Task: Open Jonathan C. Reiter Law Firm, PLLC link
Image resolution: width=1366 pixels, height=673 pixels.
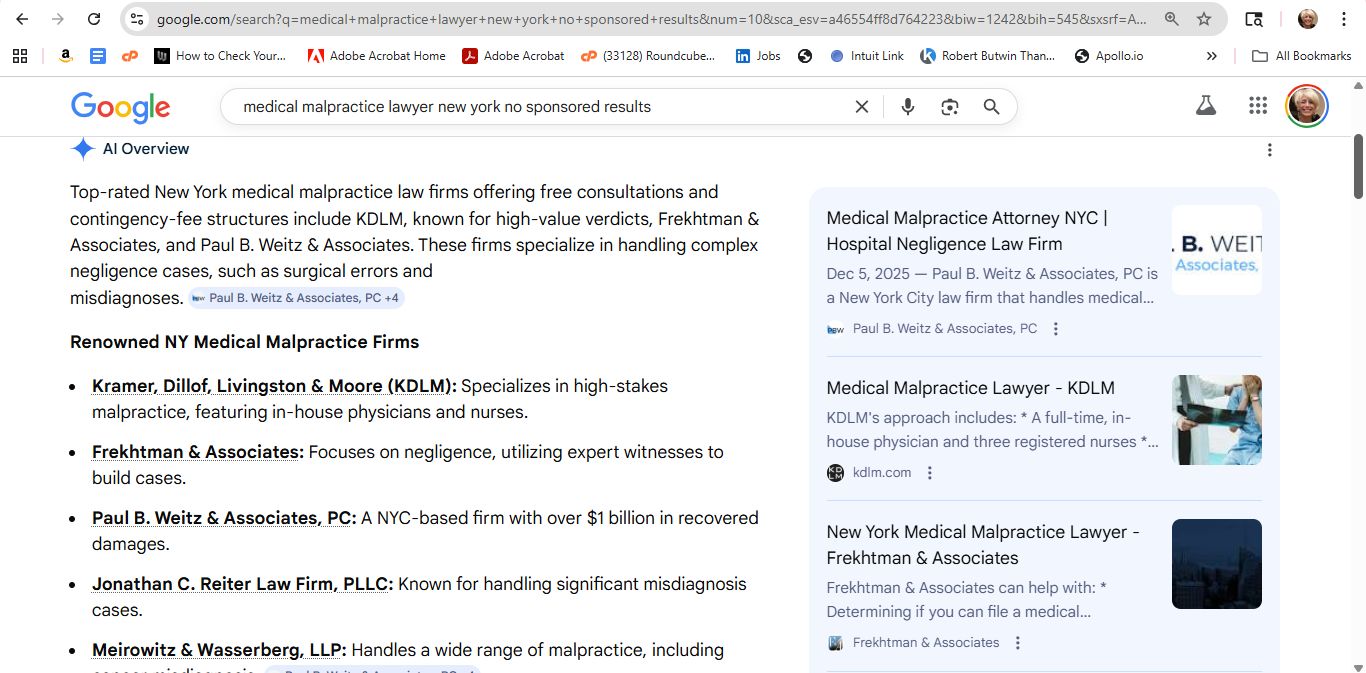Action: coord(242,584)
